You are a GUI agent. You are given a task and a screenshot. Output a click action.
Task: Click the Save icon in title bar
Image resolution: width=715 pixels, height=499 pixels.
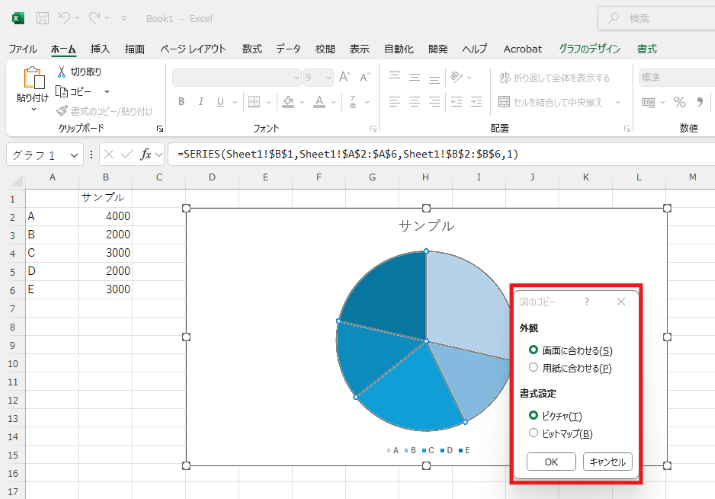click(42, 18)
